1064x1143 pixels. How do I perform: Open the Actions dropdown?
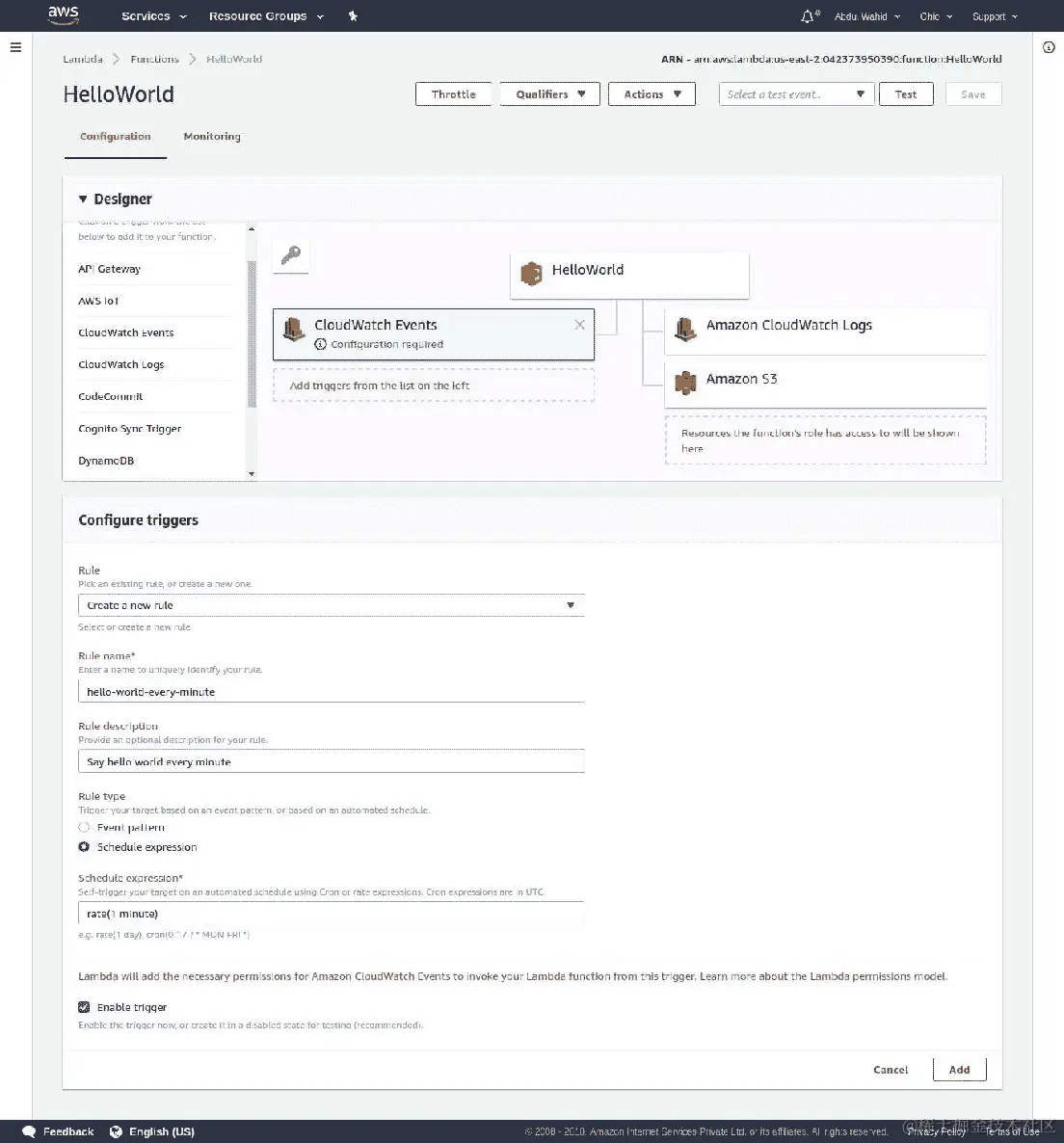[652, 94]
